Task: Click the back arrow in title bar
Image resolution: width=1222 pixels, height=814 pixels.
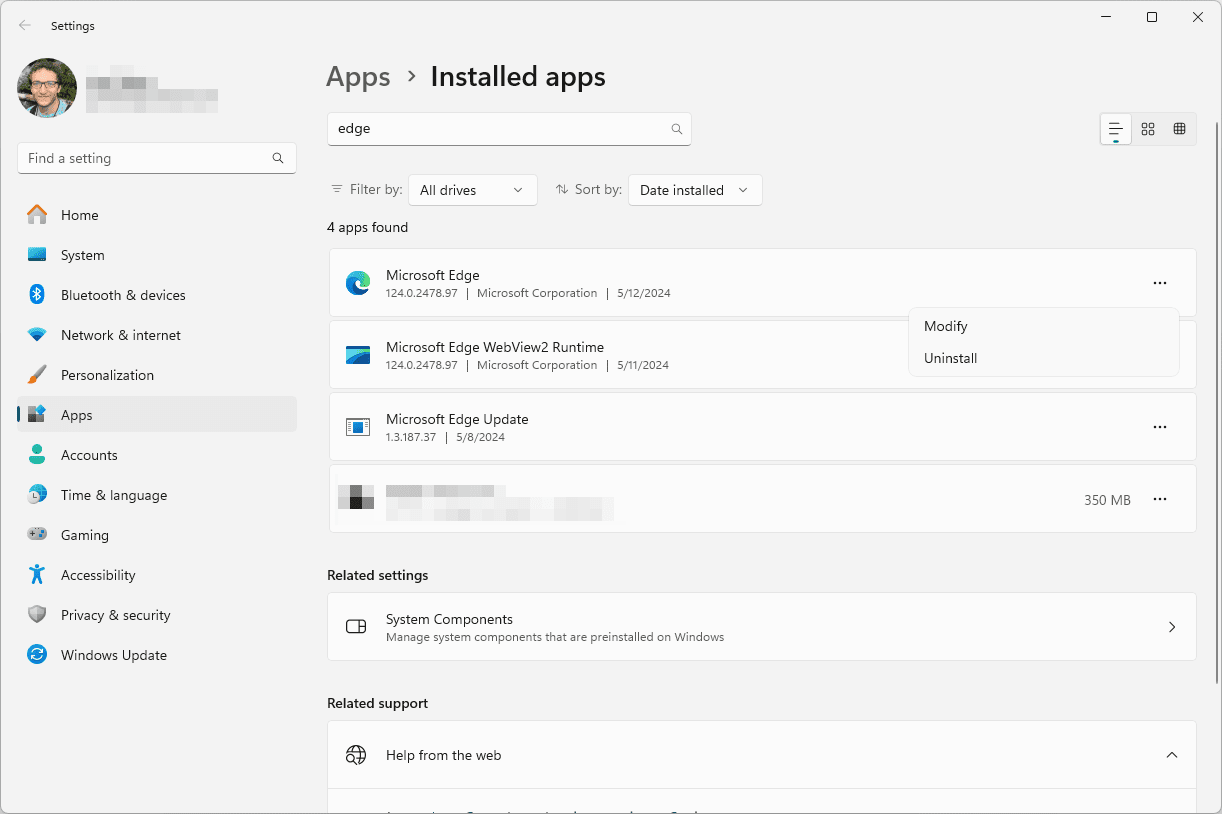Action: 25,26
